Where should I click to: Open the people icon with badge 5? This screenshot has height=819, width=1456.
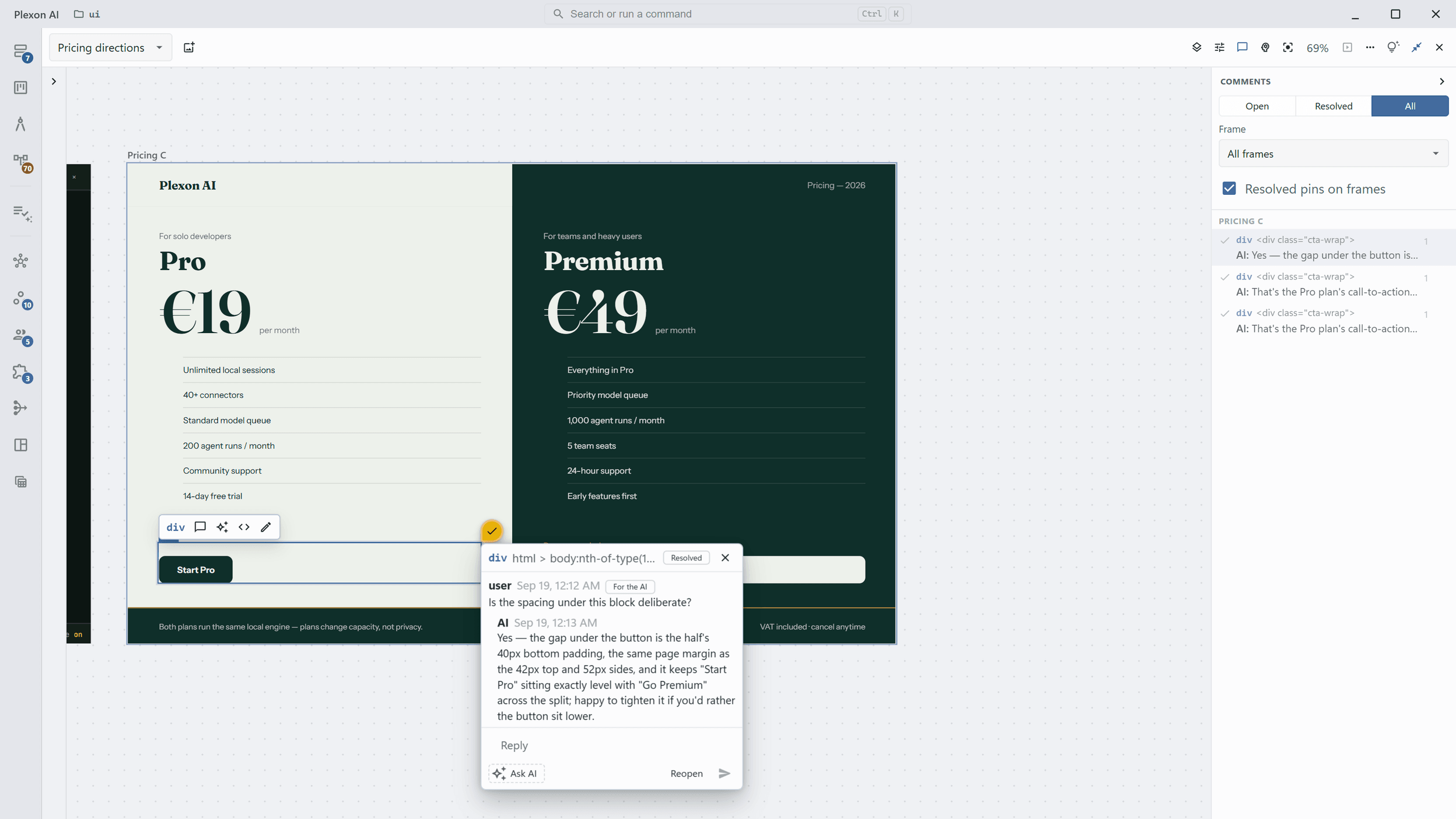(x=22, y=337)
